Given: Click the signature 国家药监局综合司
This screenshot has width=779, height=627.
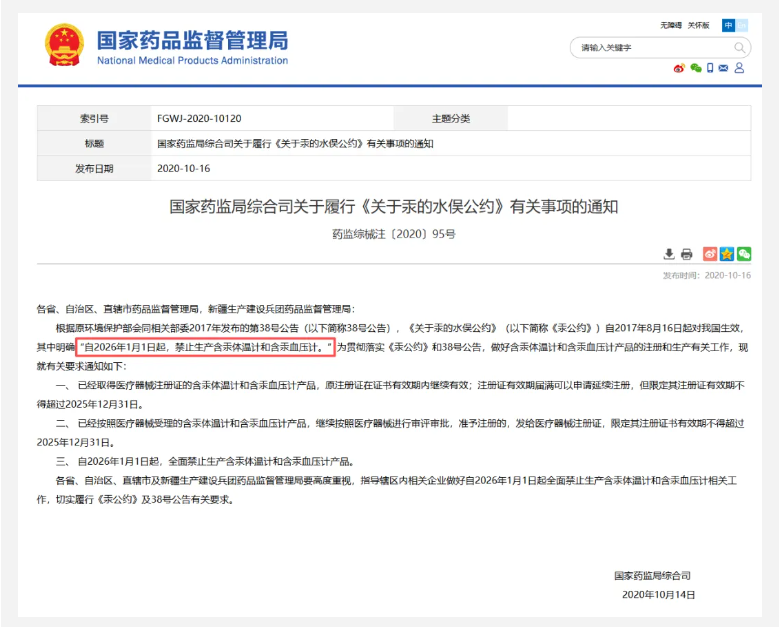Looking at the screenshot, I should pyautogui.click(x=652, y=576).
